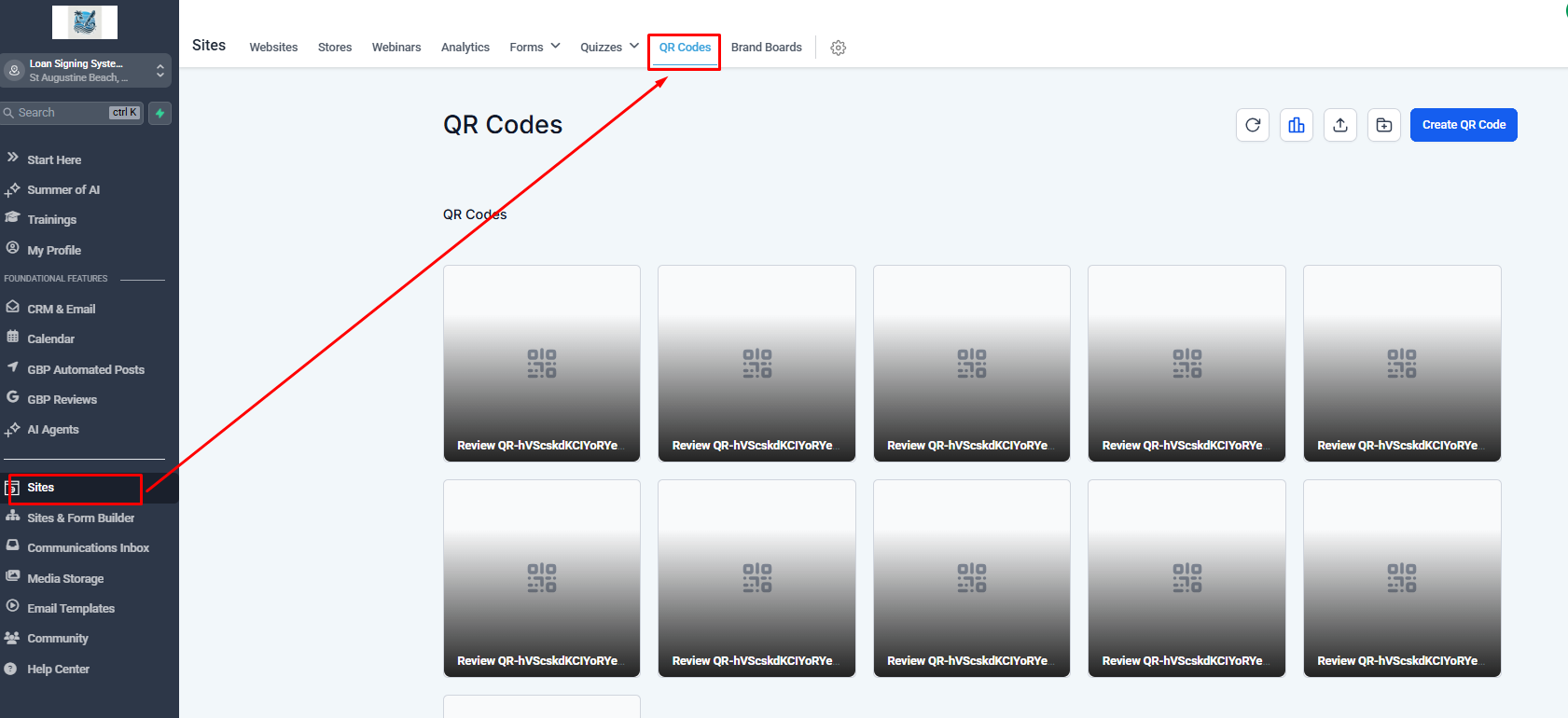Switch to the Websites tab

[273, 48]
